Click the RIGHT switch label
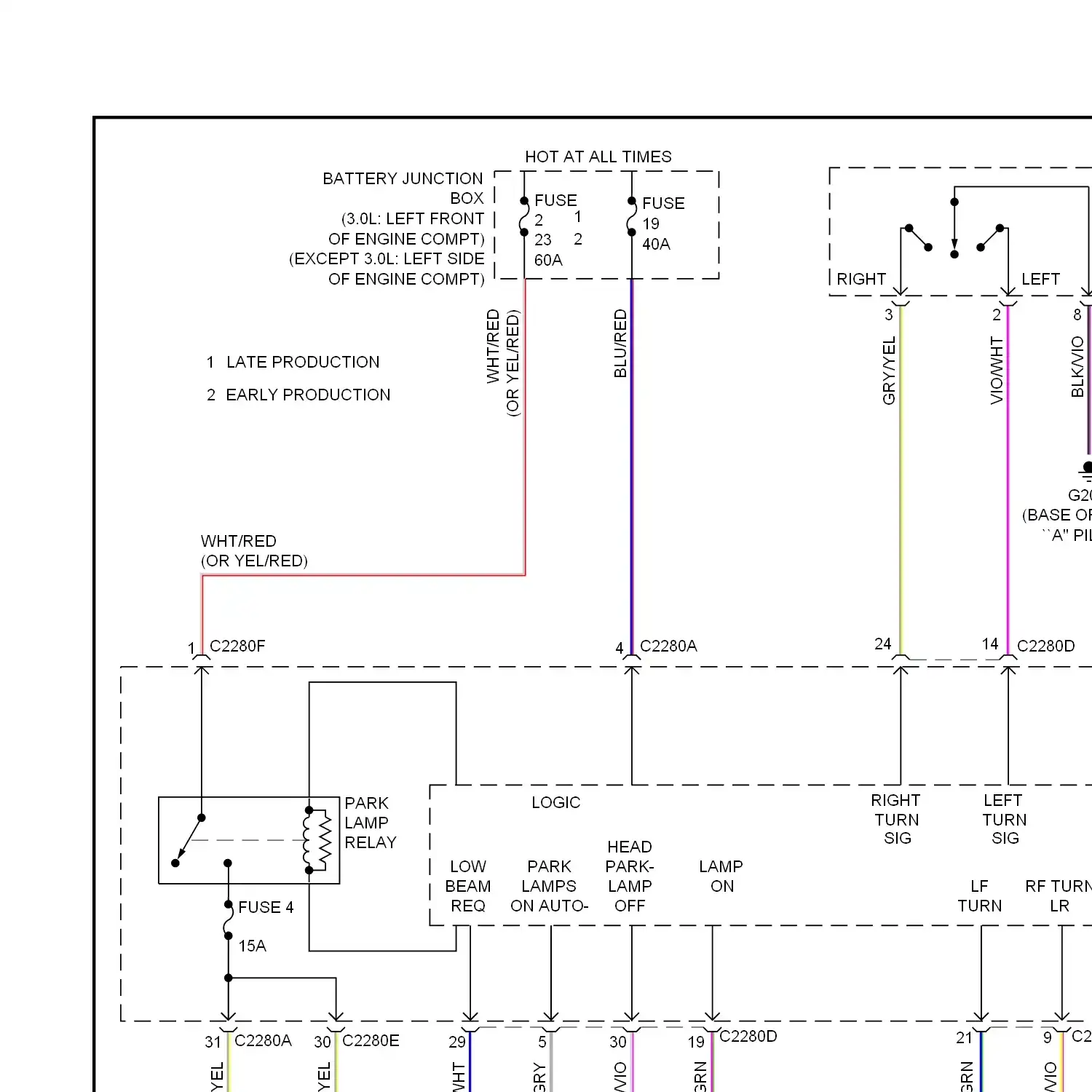This screenshot has height=1092, width=1092. 861,279
